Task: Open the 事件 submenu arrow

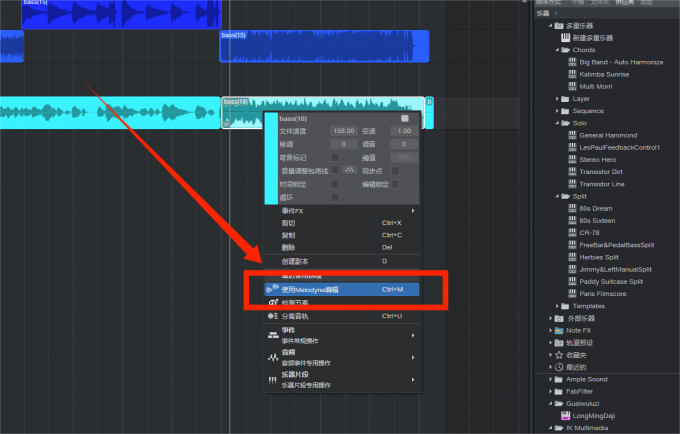Action: click(x=413, y=335)
